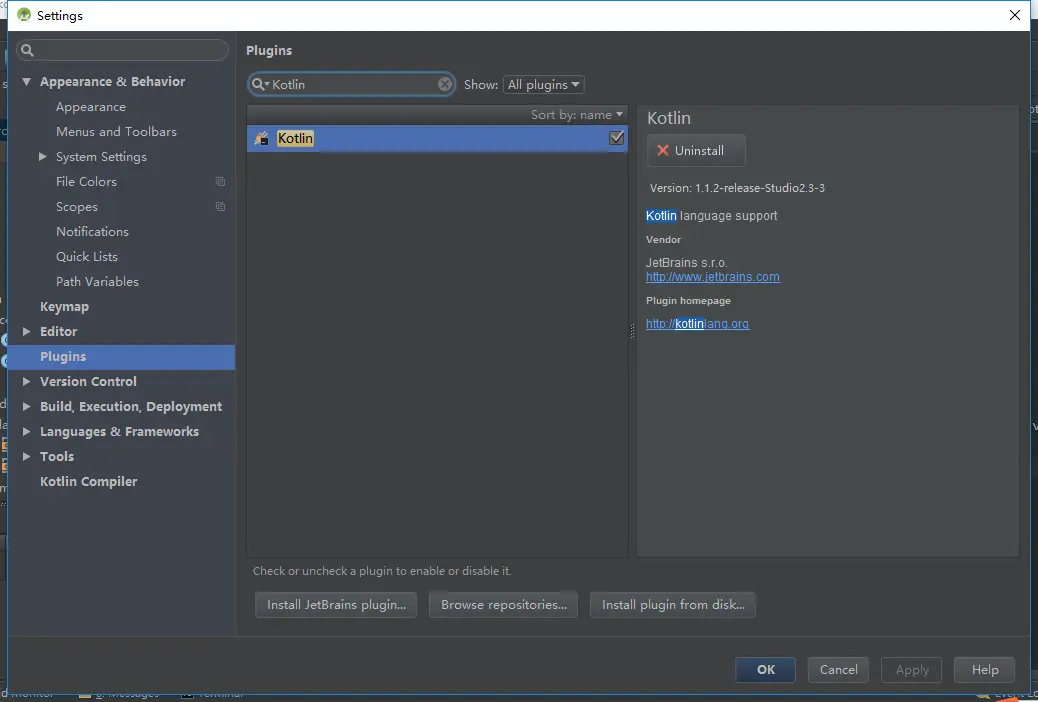Select File Colors settings
Viewport: 1038px width, 702px height.
[x=86, y=181]
